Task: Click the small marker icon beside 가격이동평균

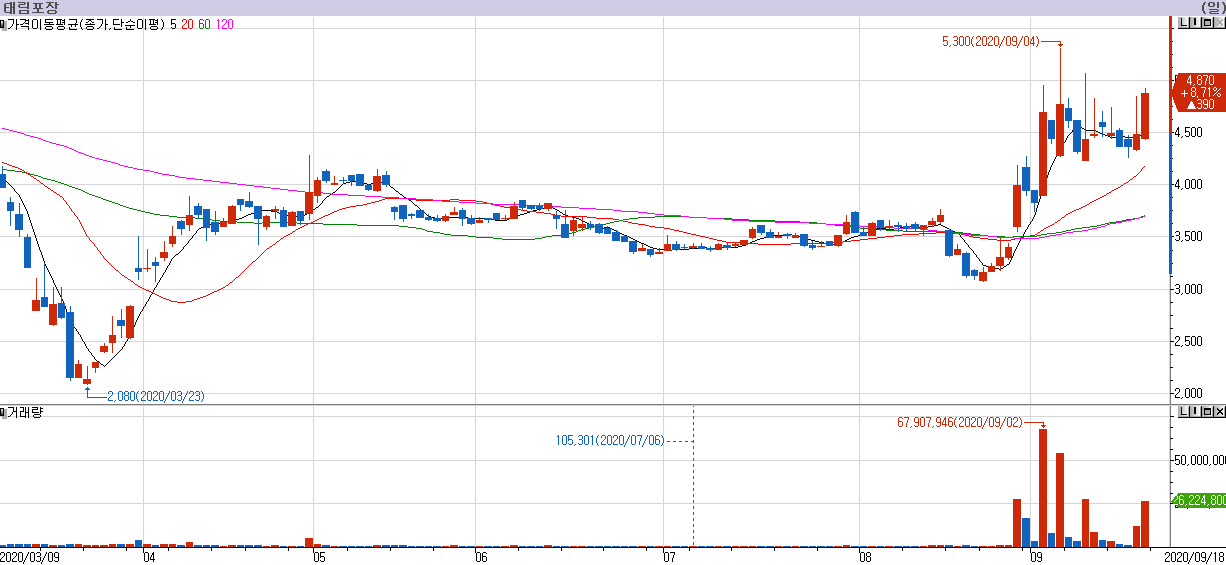Action: pos(3,24)
